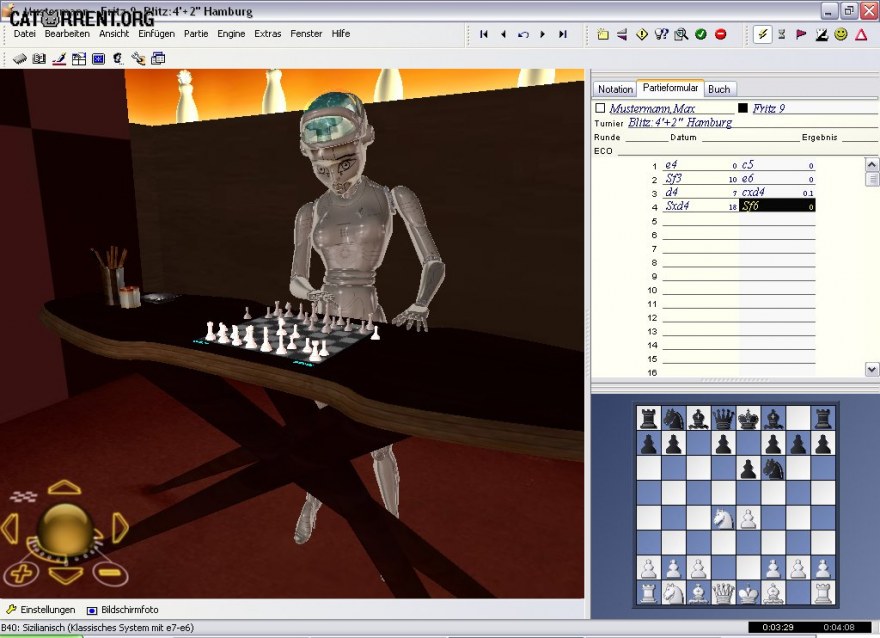Click the wrench and hand options icon

138,58
